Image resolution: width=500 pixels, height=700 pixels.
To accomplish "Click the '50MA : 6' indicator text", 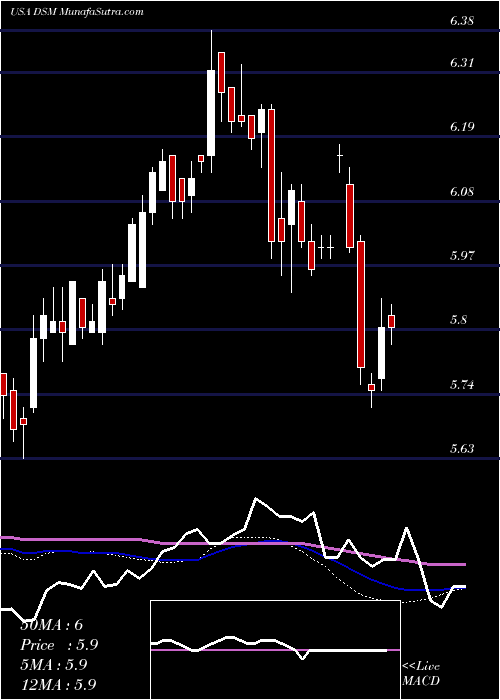I will [52, 625].
